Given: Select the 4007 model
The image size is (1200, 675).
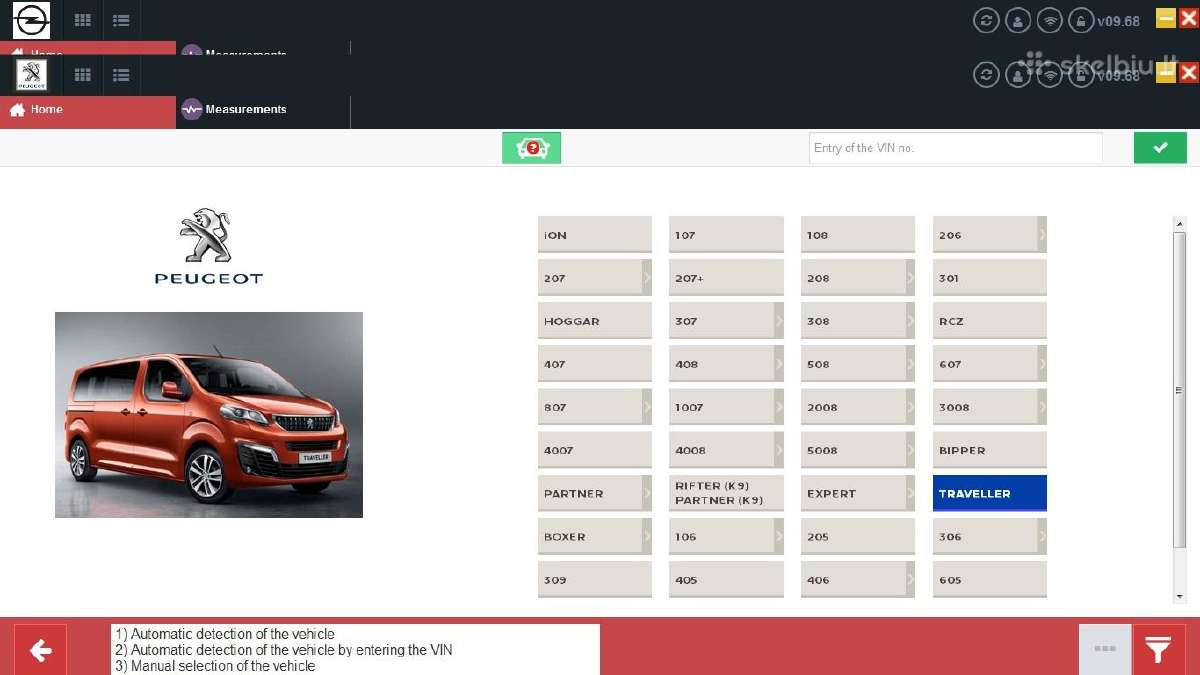Looking at the screenshot, I should [x=595, y=450].
